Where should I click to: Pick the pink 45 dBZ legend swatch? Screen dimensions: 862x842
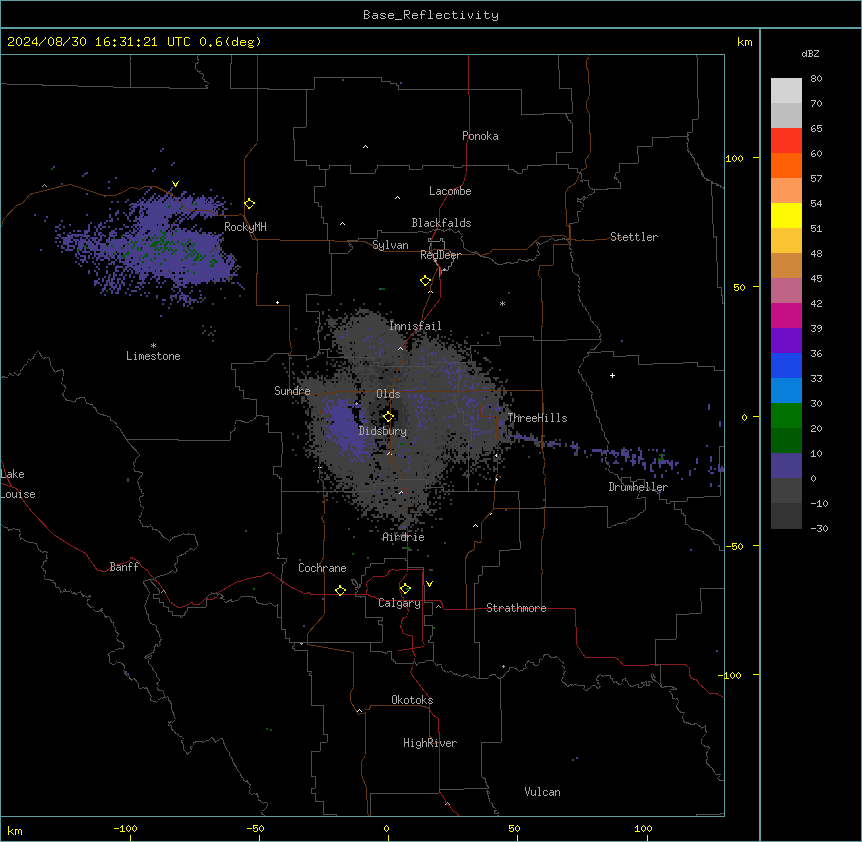pyautogui.click(x=786, y=291)
